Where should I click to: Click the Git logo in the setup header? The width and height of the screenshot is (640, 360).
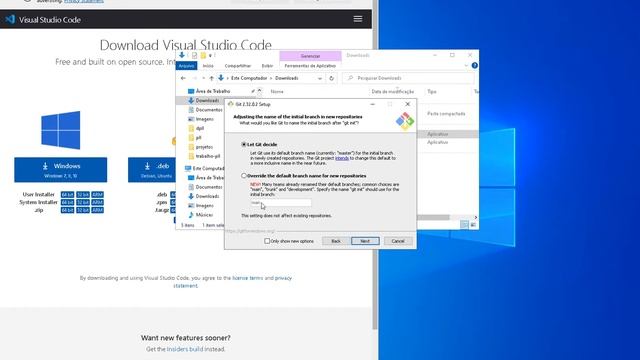coord(404,121)
